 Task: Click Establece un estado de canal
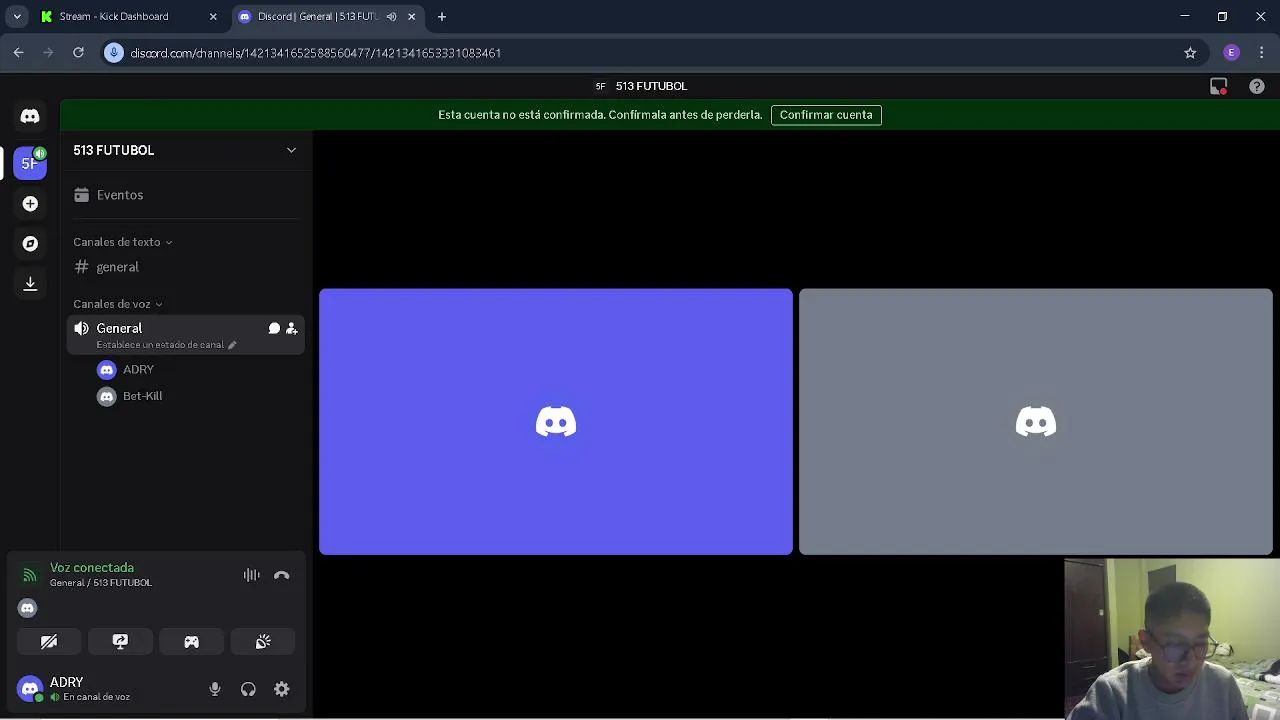click(160, 345)
